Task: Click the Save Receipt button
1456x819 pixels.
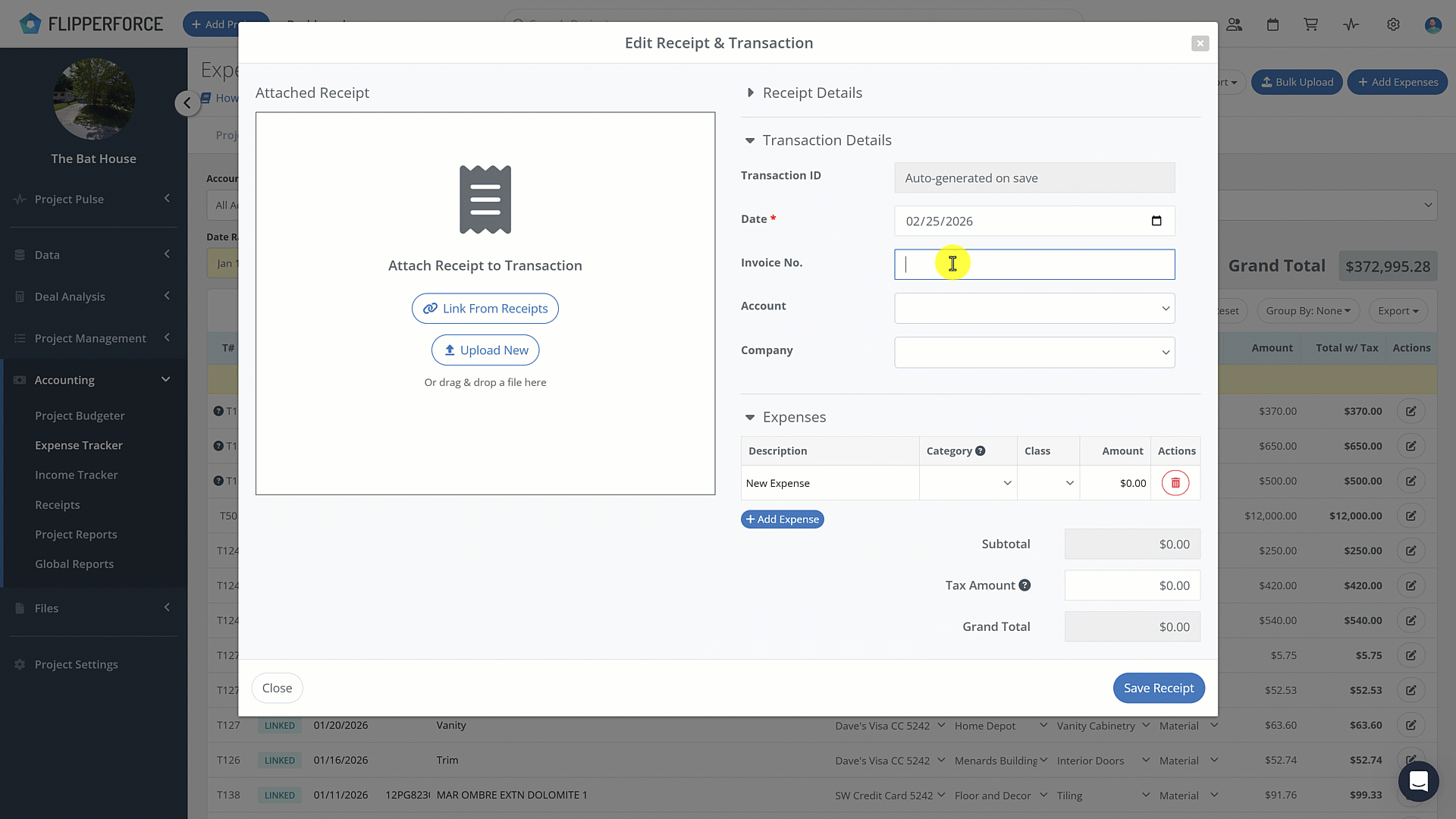Action: [x=1158, y=688]
